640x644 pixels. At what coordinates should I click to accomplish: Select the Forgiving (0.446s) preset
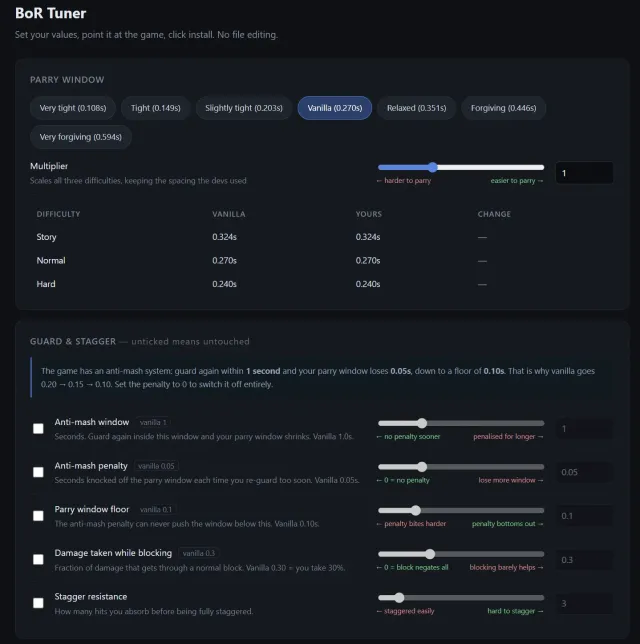click(504, 108)
